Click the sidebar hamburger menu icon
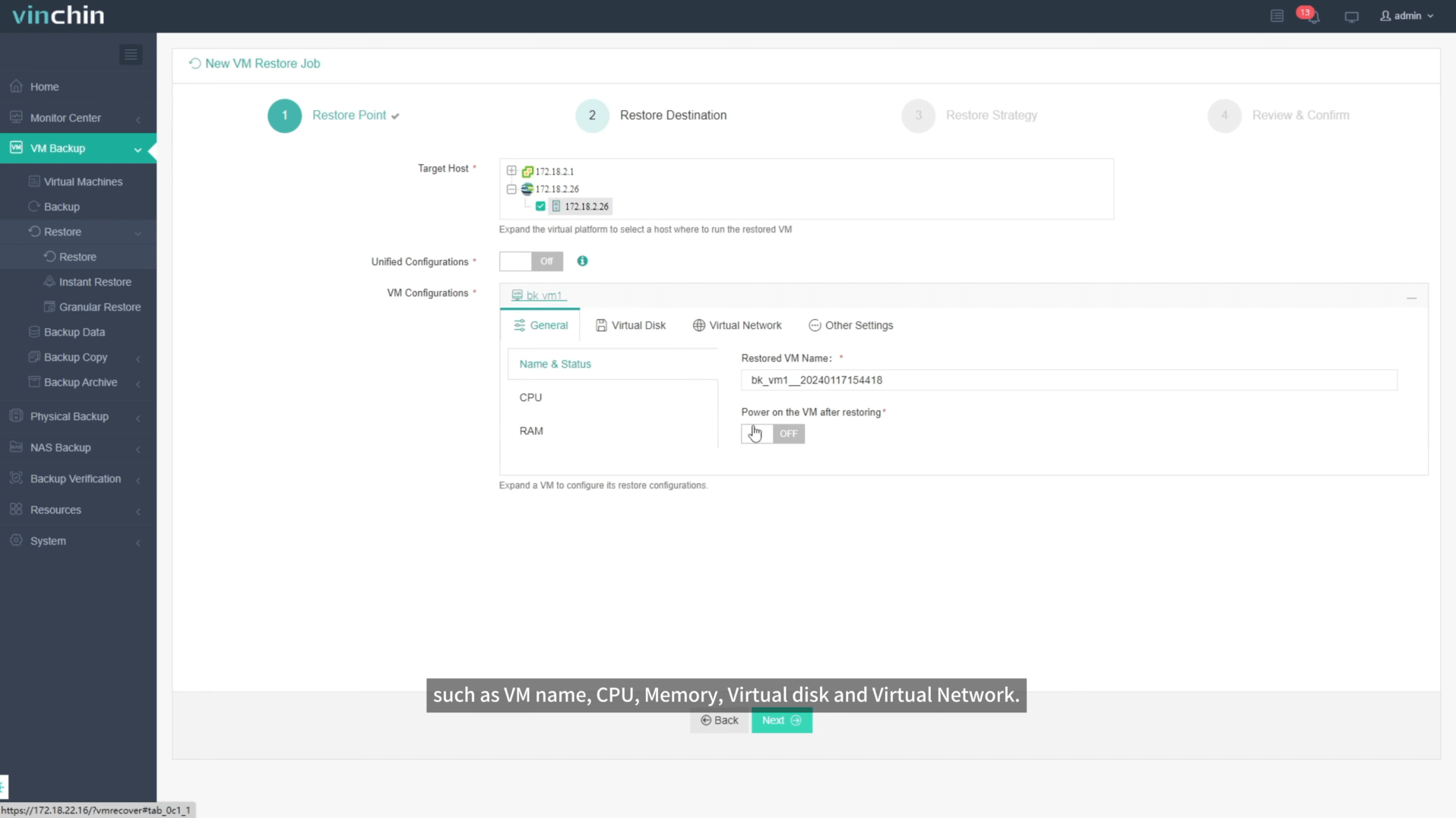Viewport: 1456px width, 818px height. [130, 54]
